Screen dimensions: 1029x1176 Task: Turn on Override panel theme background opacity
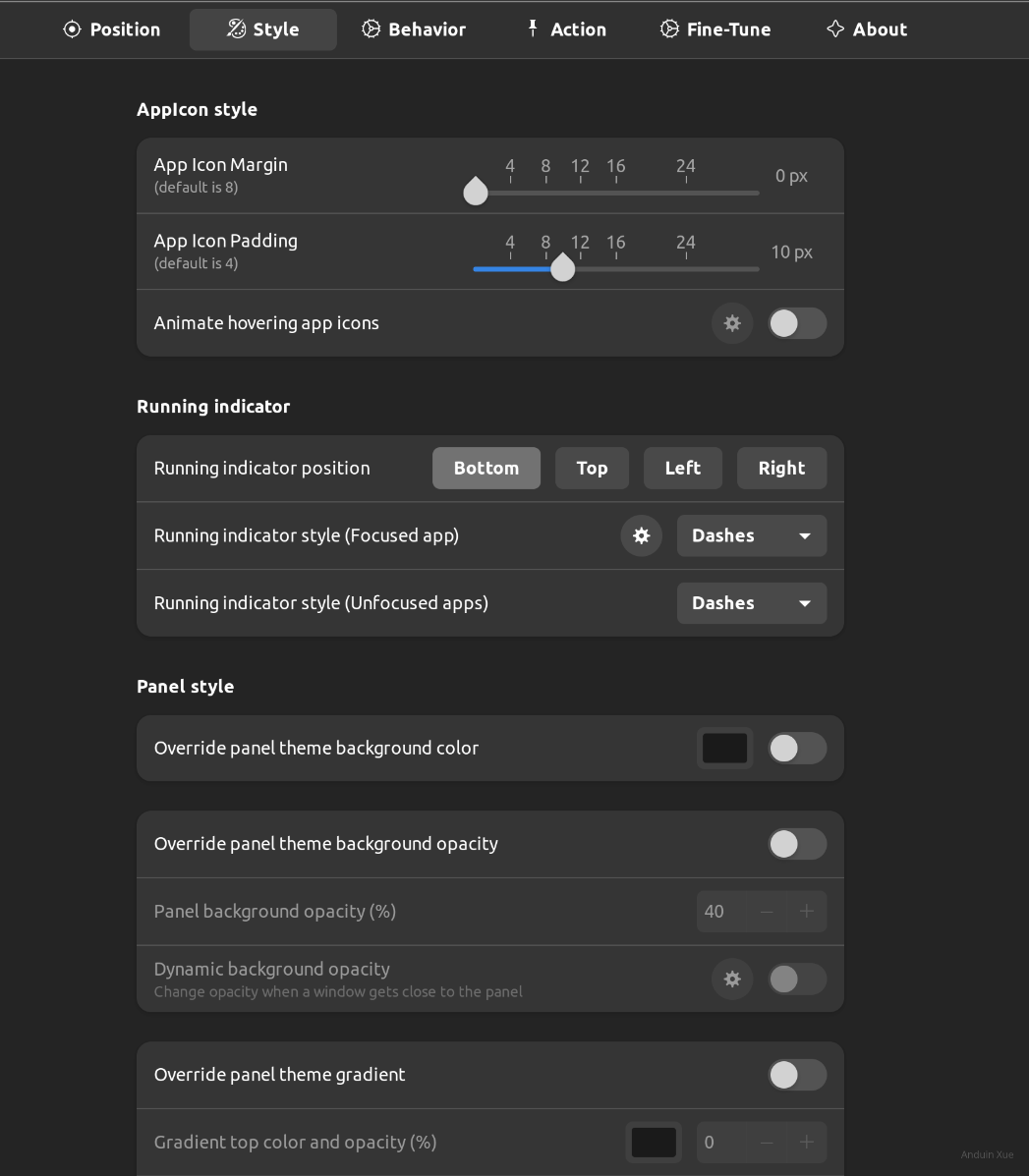tap(796, 844)
